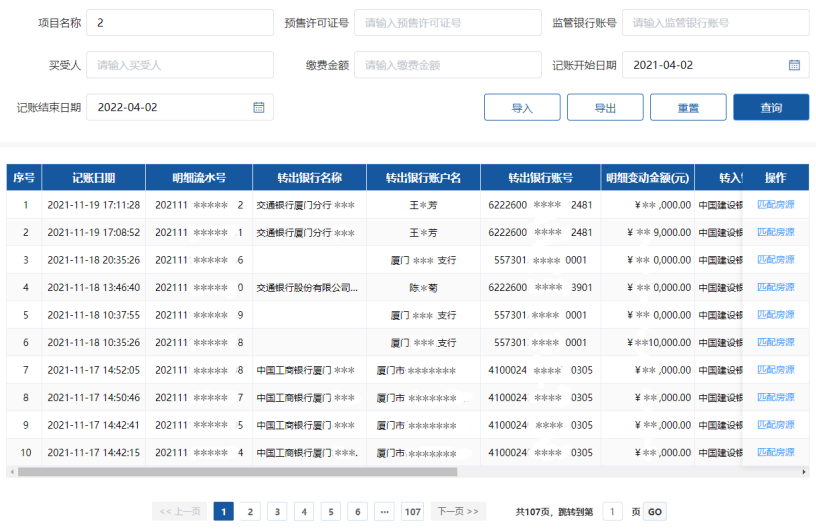Viewport: 816px width, 530px height.
Task: Click 匹配房源 link in row 5
Action: [775, 314]
